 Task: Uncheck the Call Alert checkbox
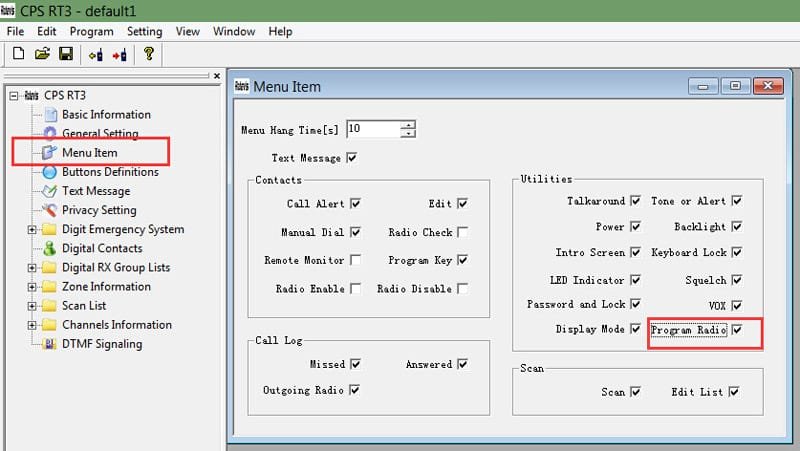click(356, 203)
